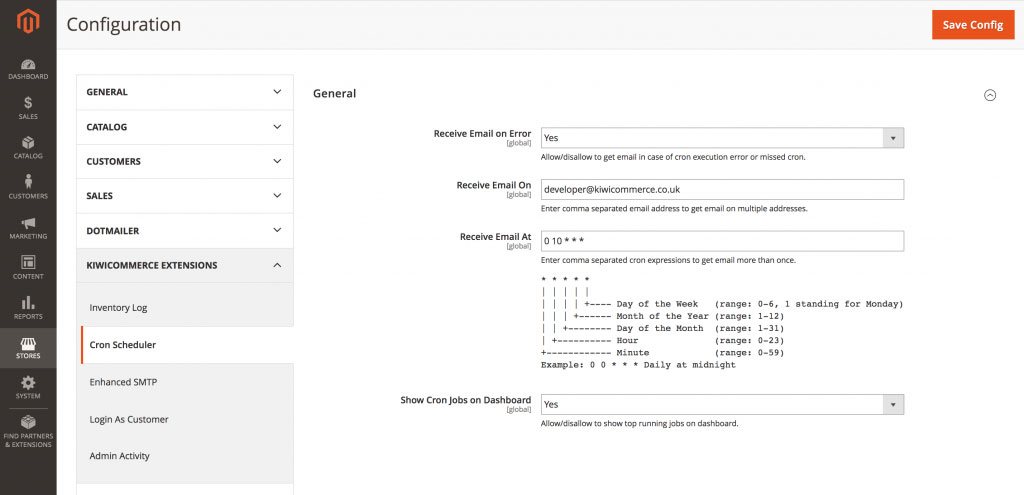Open the Reports bar chart icon
This screenshot has height=495, width=1024.
point(28,307)
